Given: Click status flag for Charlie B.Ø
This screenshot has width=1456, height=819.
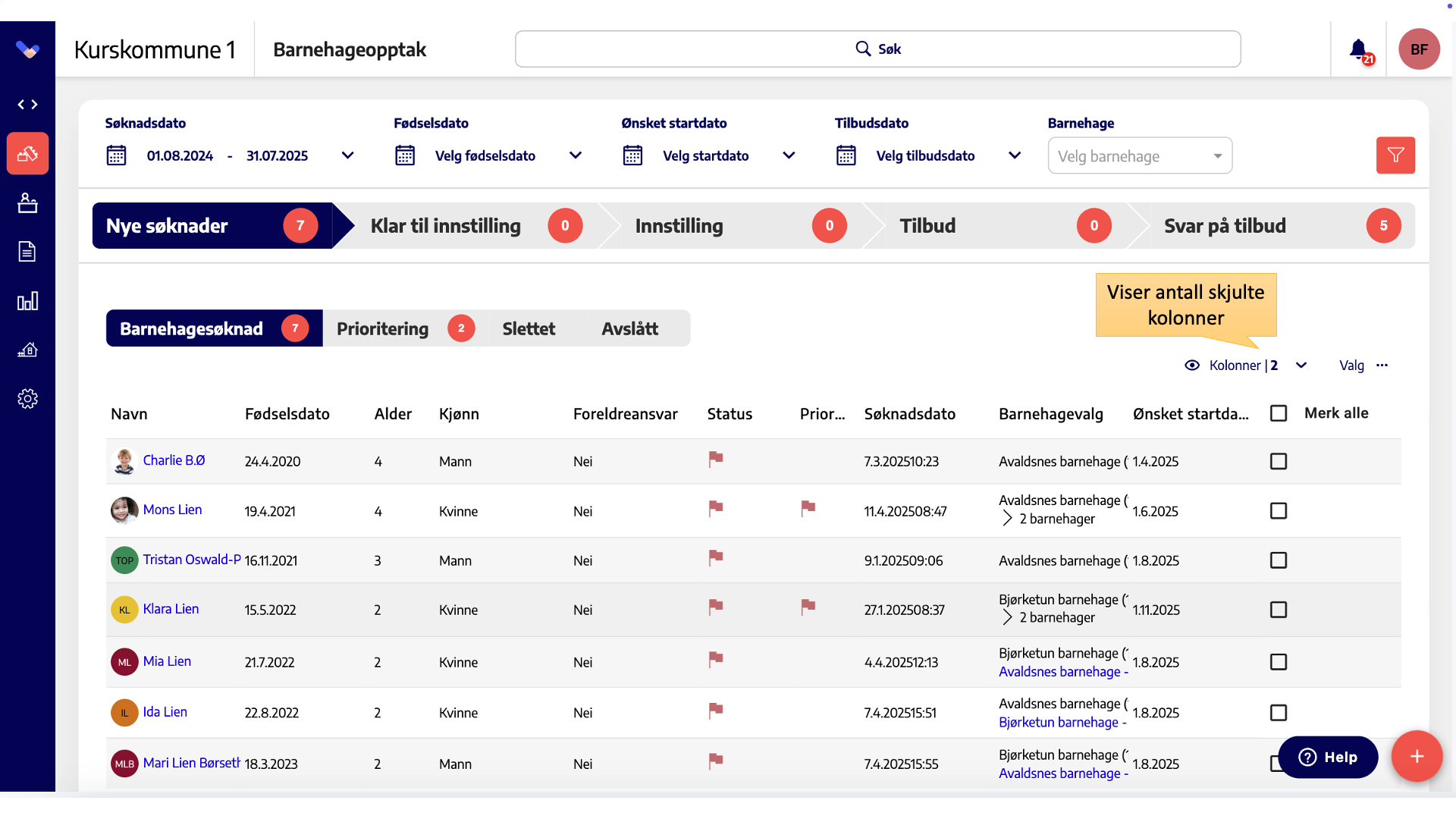Looking at the screenshot, I should pyautogui.click(x=715, y=460).
